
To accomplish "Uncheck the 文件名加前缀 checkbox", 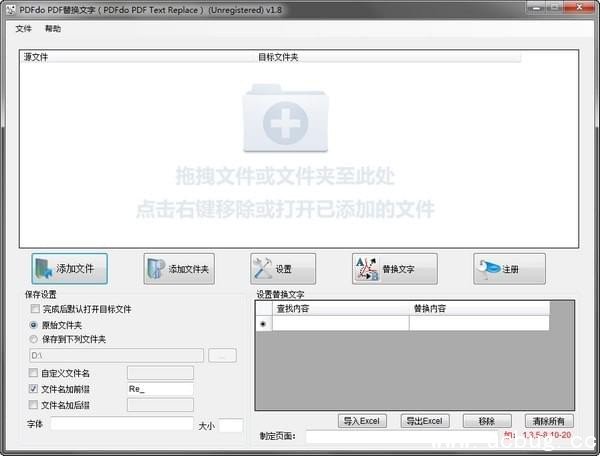I will (x=35, y=388).
